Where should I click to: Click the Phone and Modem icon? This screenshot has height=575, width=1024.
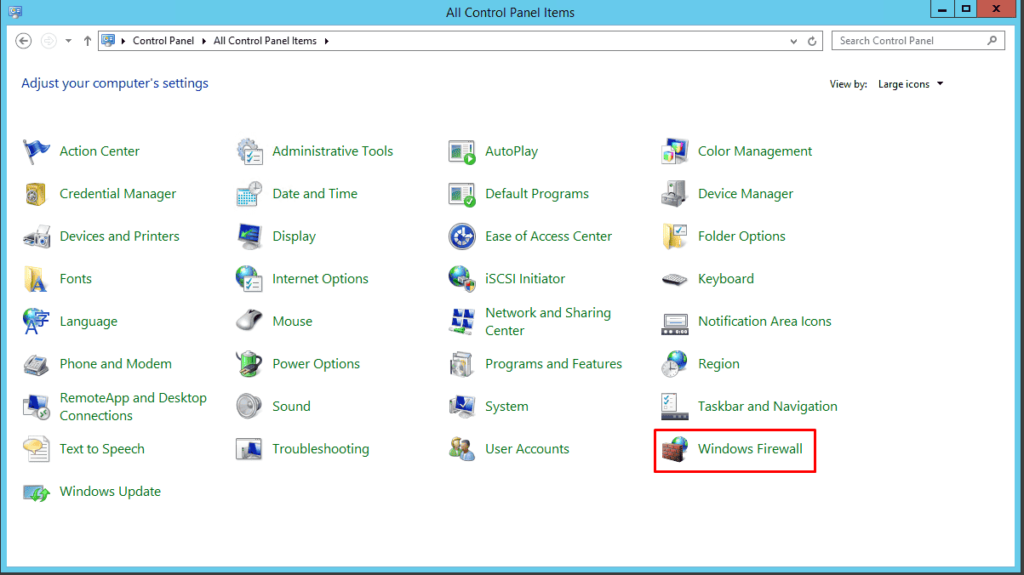[x=36, y=364]
